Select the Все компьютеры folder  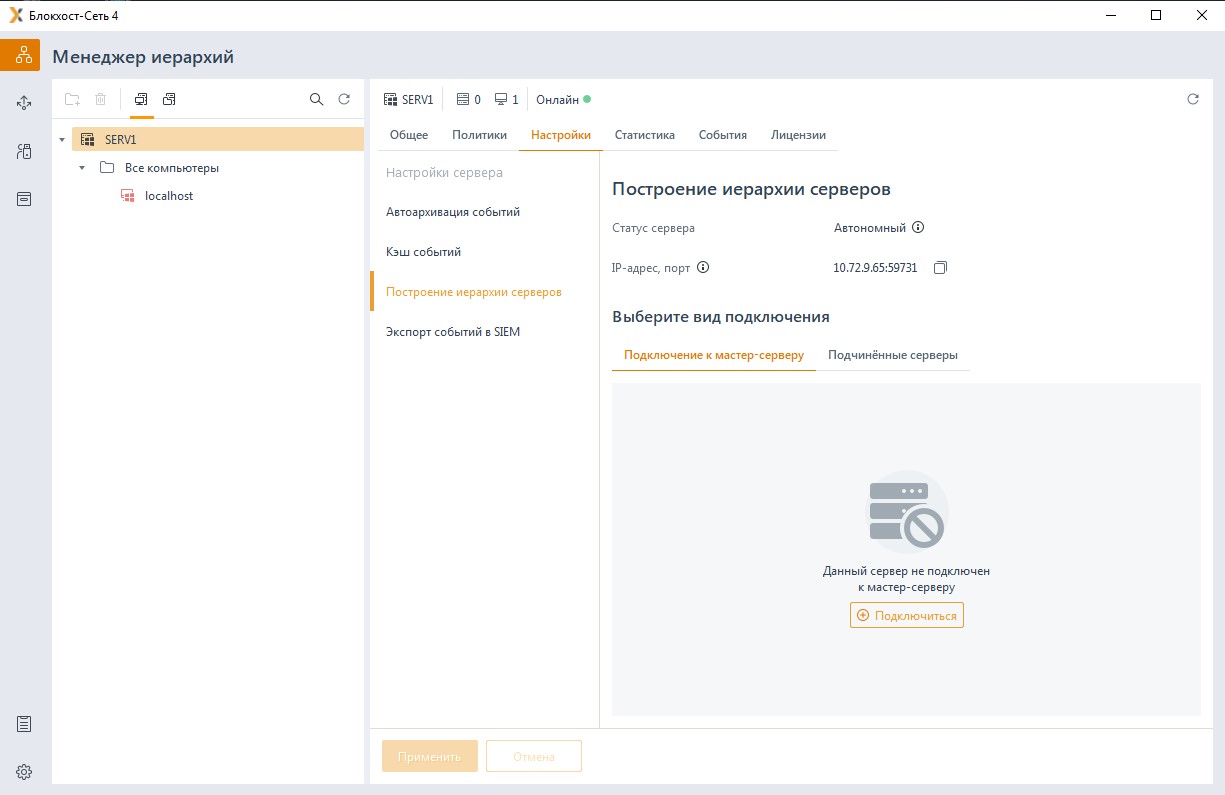pos(172,168)
